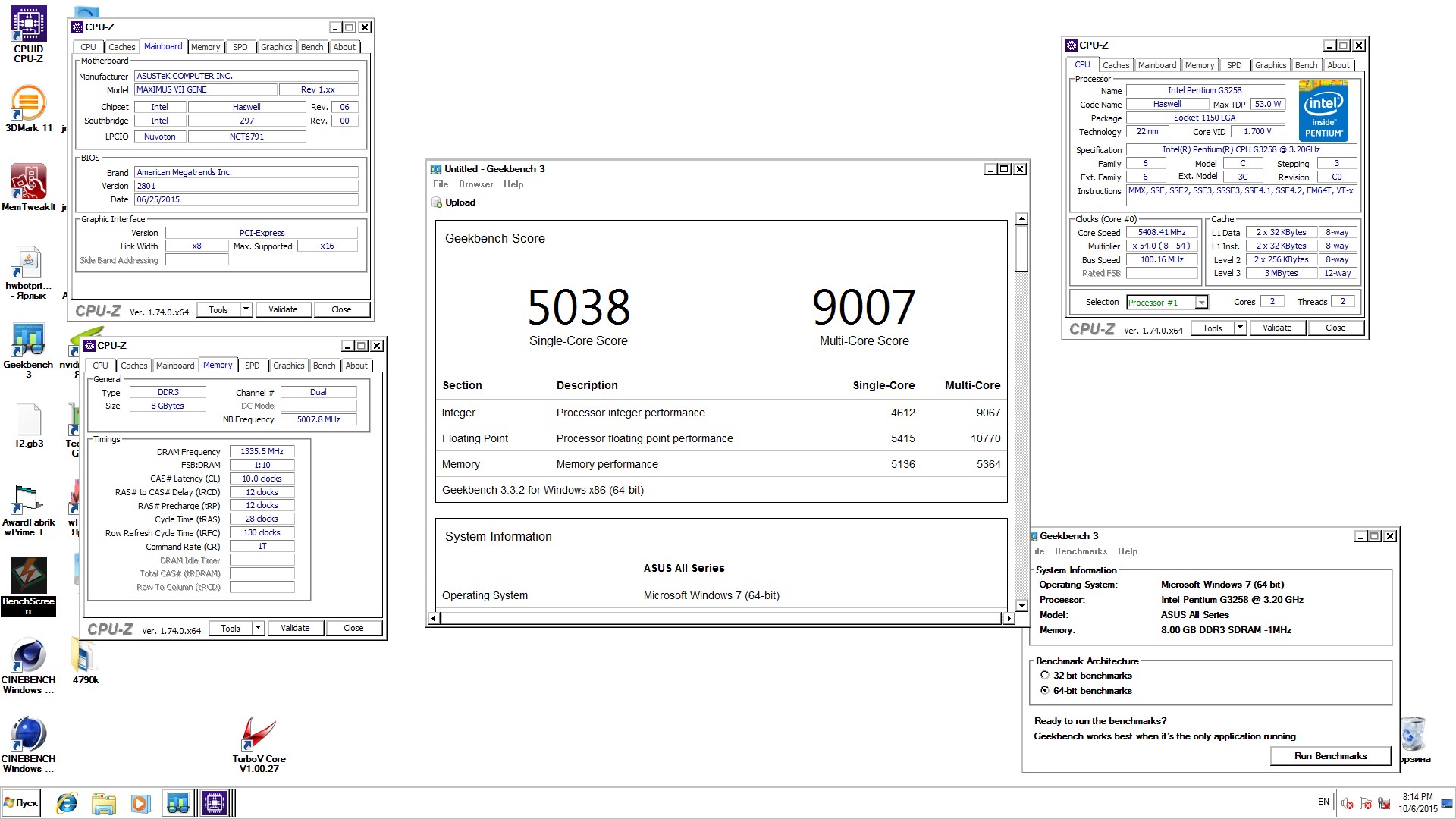The height and width of the screenshot is (819, 1456).
Task: Open Geekbench 3 desktop shortcut
Action: point(28,350)
